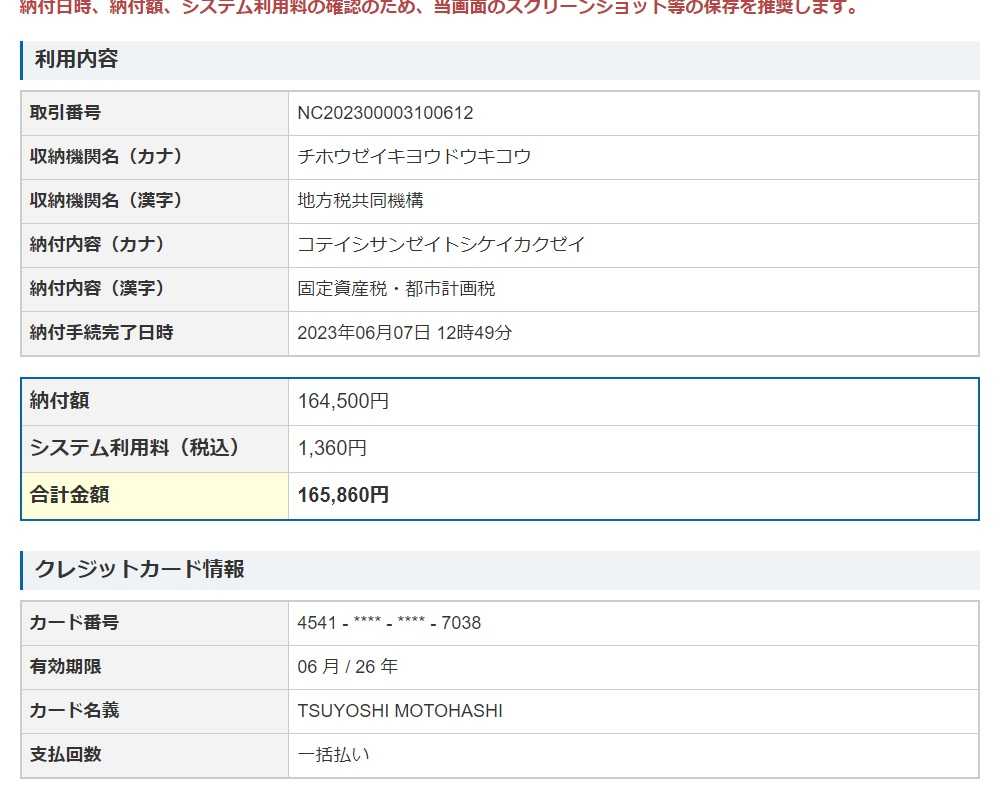Click the transaction number NC202300003100612
Image resolution: width=1003 pixels, height=806 pixels.
(x=385, y=113)
